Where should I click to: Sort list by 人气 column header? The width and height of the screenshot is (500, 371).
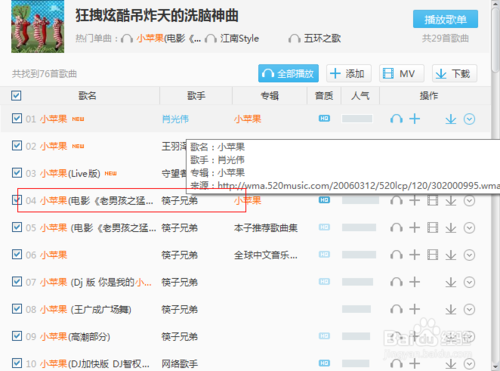pos(360,96)
